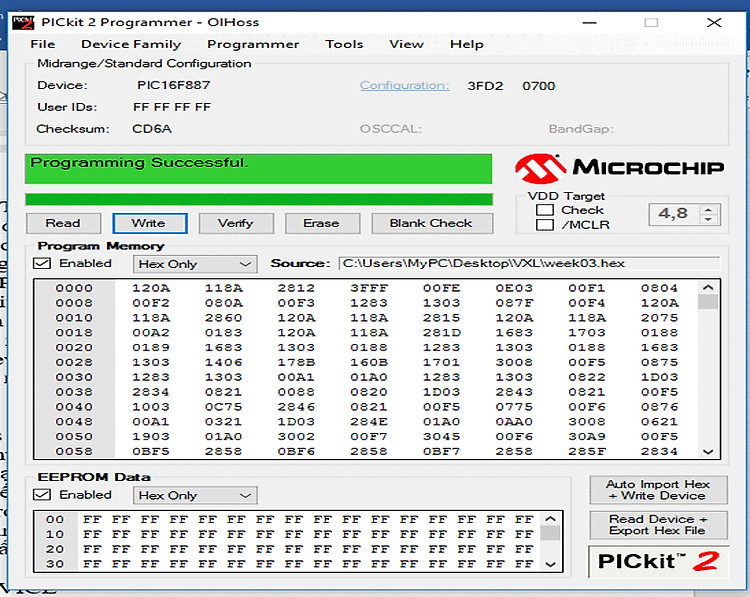The height and width of the screenshot is (597, 750).
Task: Click the PICkit 2 app icon in title bar
Action: (x=24, y=21)
